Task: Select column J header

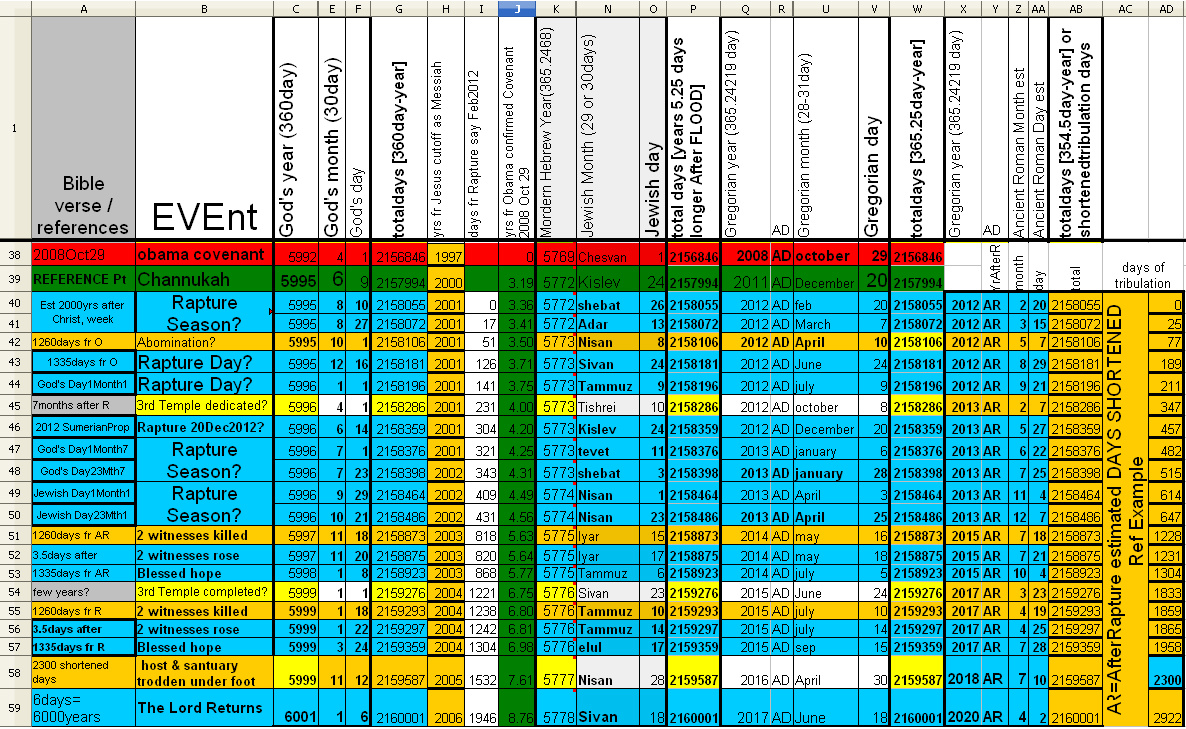Action: (x=517, y=8)
